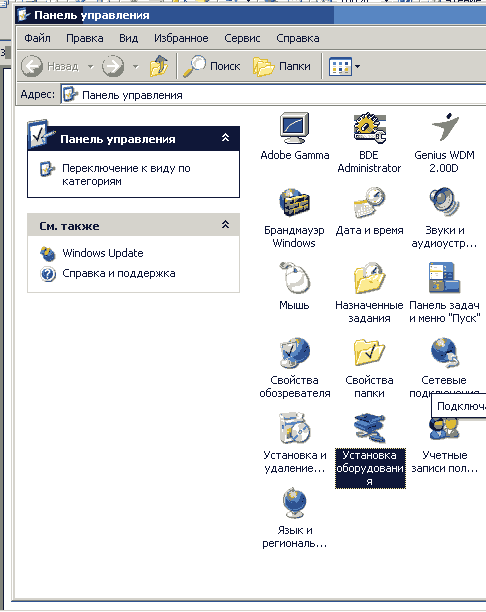Collapse the См. также section
Screen dimensions: 486x612
pyautogui.click(x=225, y=224)
